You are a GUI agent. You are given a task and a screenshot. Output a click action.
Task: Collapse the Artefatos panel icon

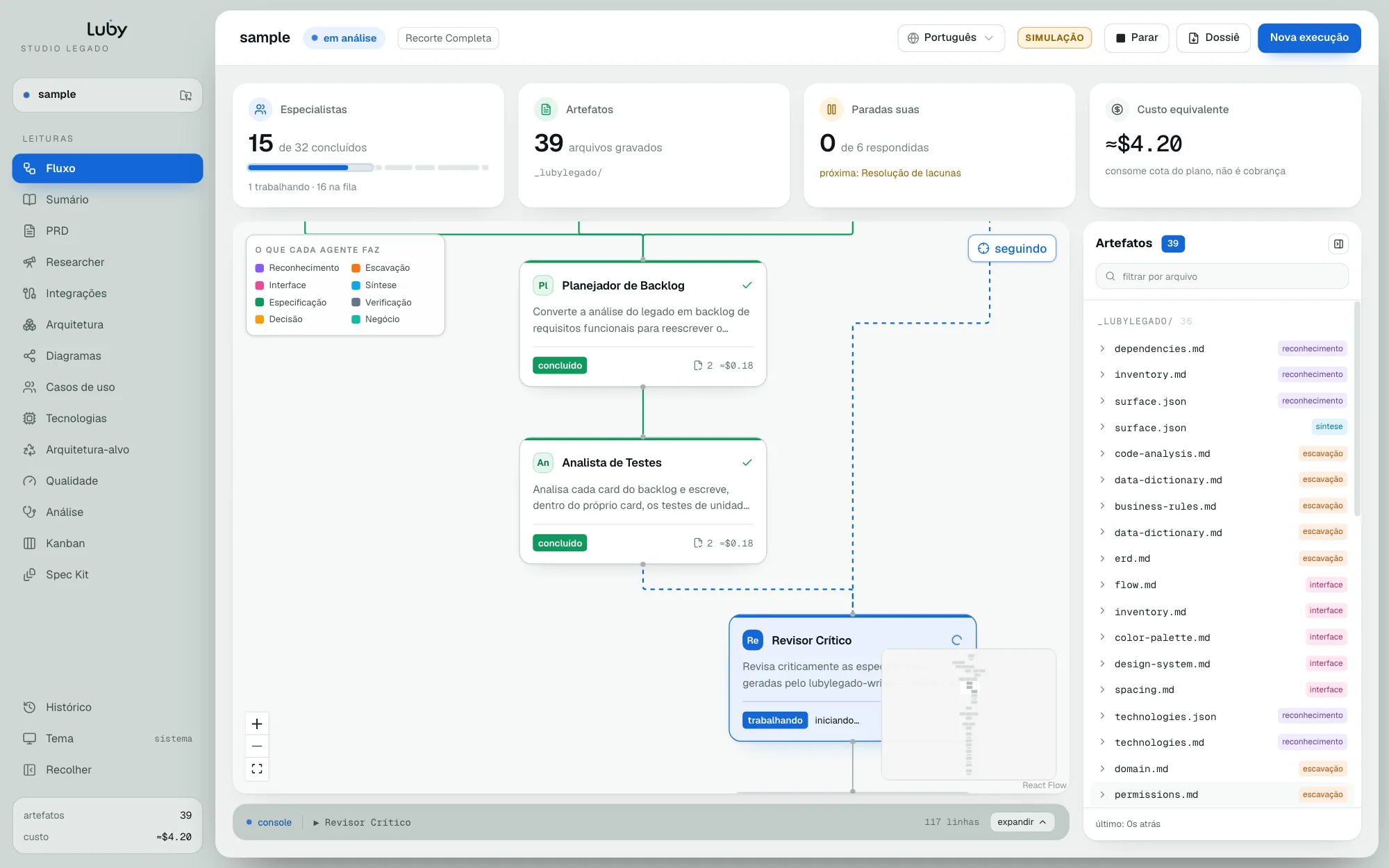coord(1338,244)
